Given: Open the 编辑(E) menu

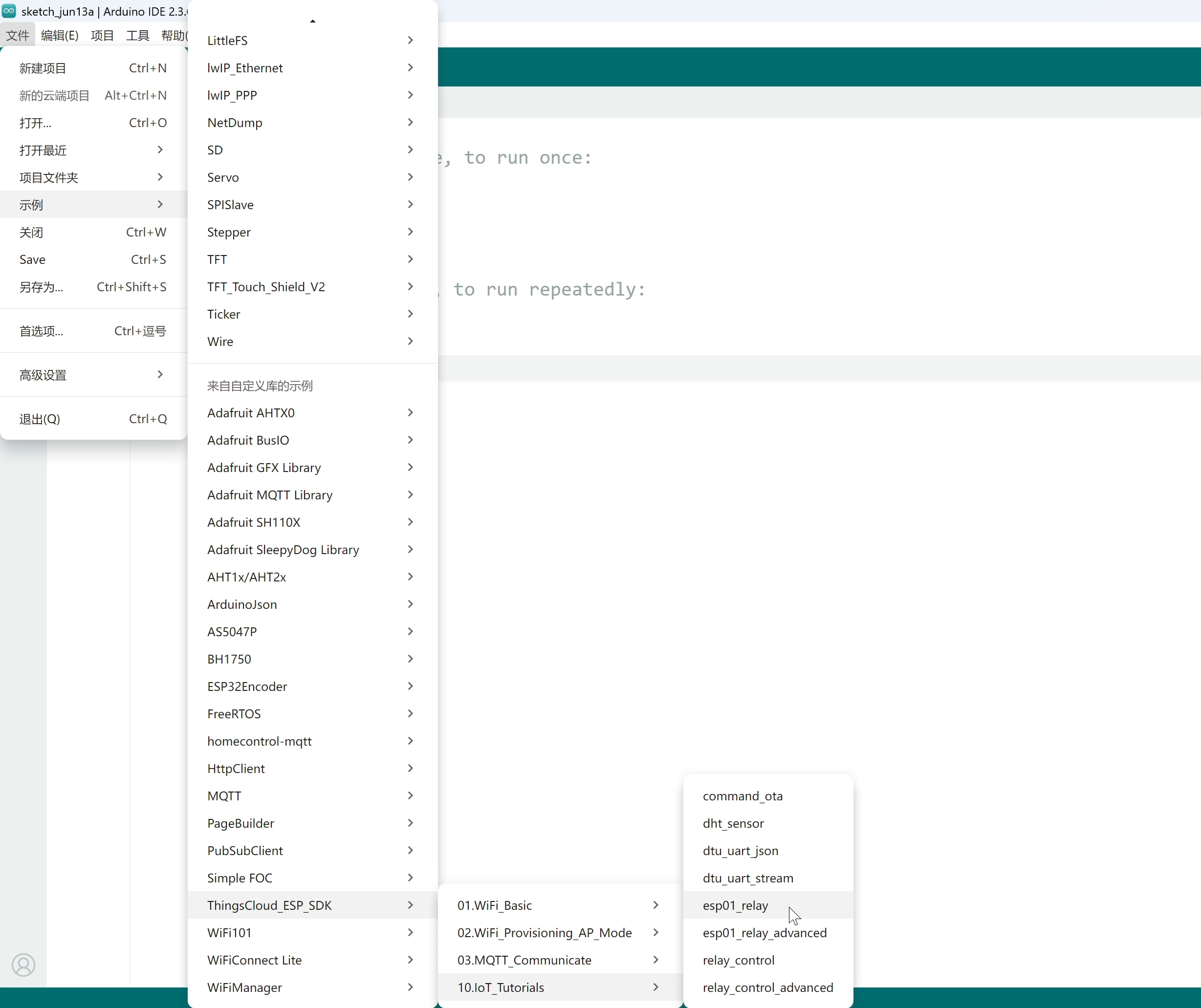Looking at the screenshot, I should (x=60, y=36).
